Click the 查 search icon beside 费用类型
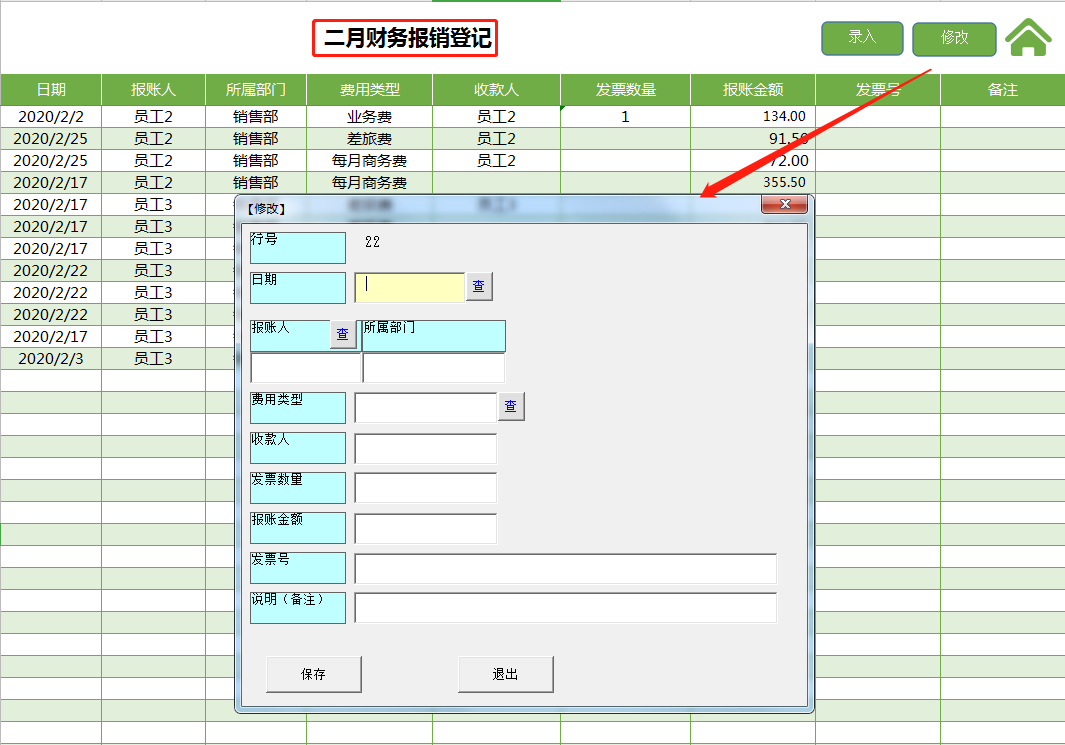 (x=511, y=407)
